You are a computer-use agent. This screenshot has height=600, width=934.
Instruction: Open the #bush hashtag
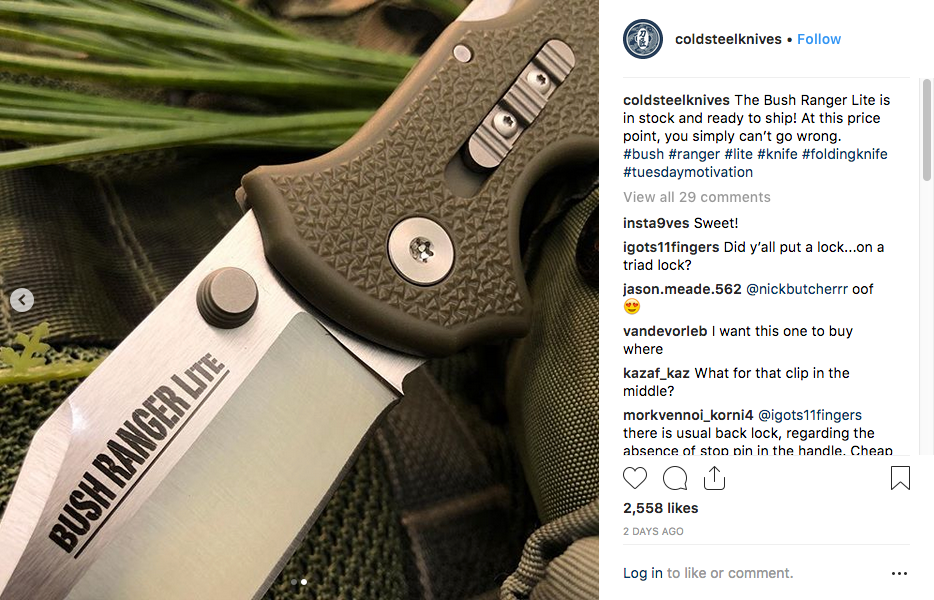(x=643, y=154)
